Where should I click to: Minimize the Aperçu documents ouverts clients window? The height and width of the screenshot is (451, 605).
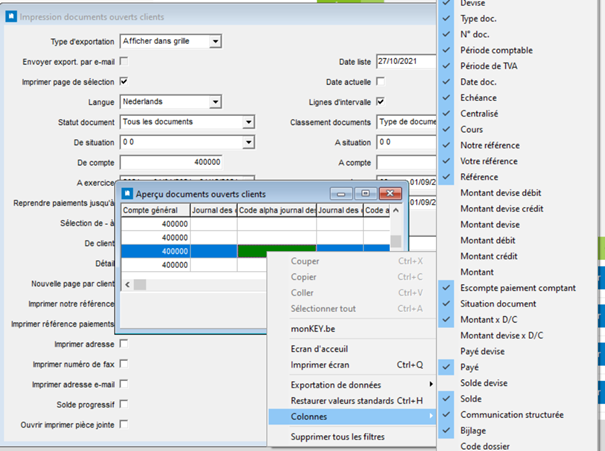(x=341, y=194)
